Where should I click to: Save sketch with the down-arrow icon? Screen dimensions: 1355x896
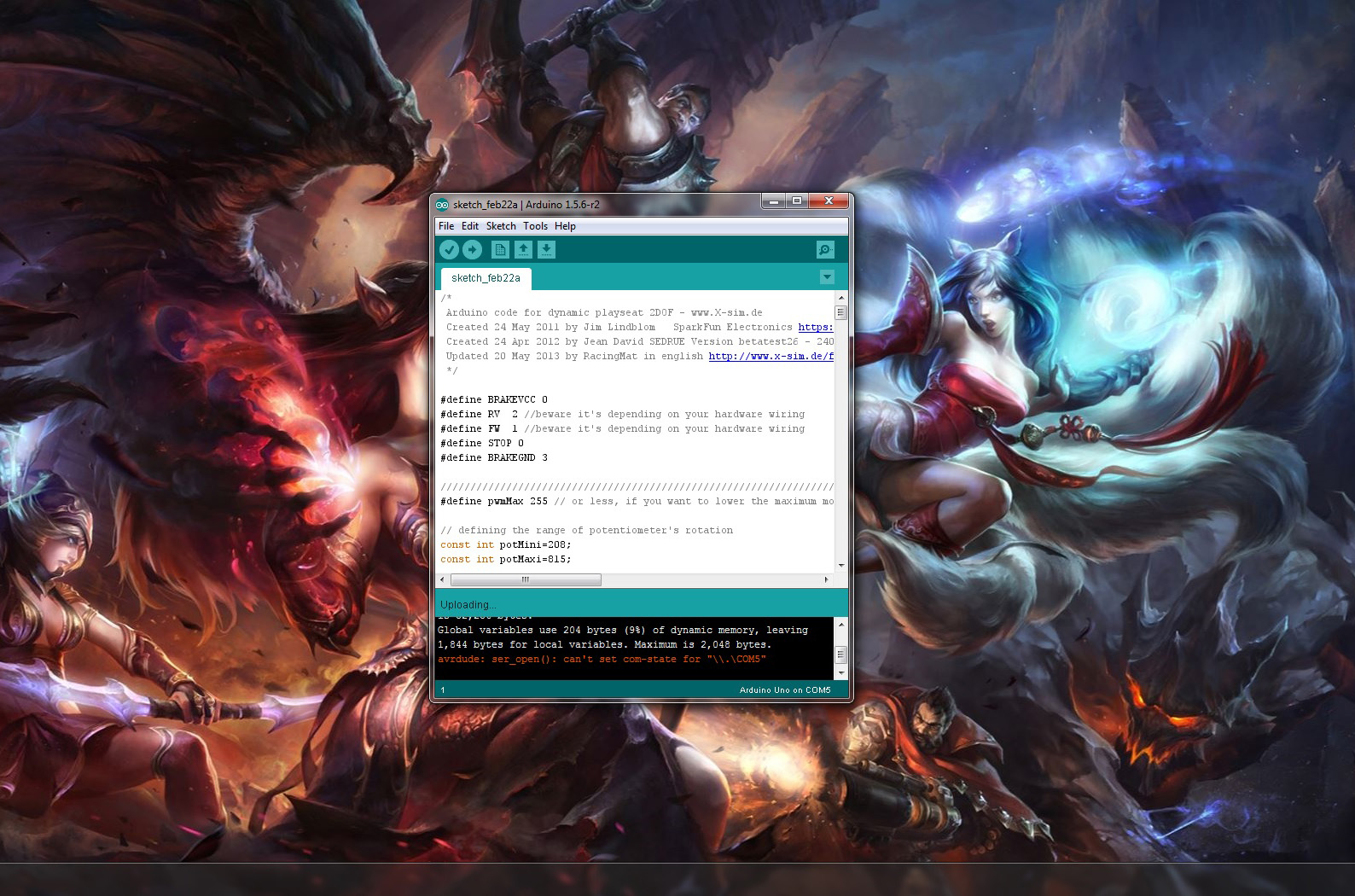[546, 249]
